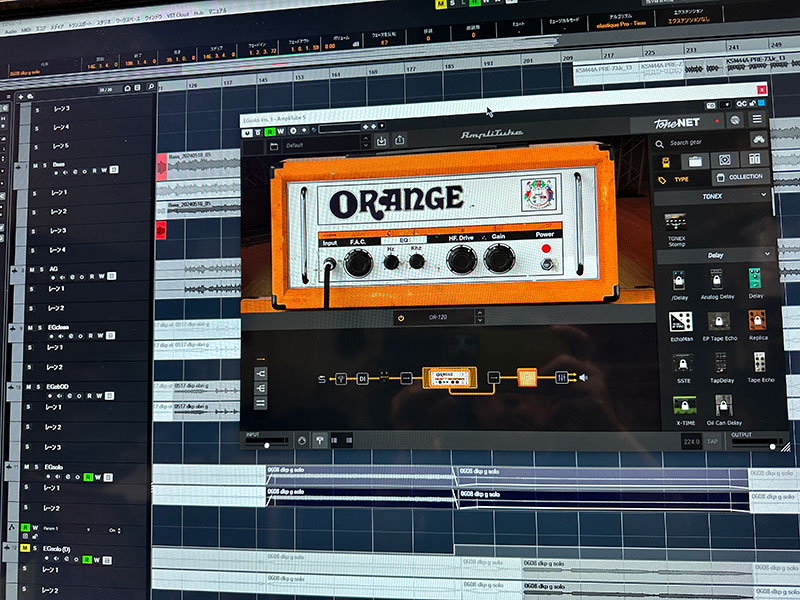Select the amp head gear category icon

[x=694, y=161]
